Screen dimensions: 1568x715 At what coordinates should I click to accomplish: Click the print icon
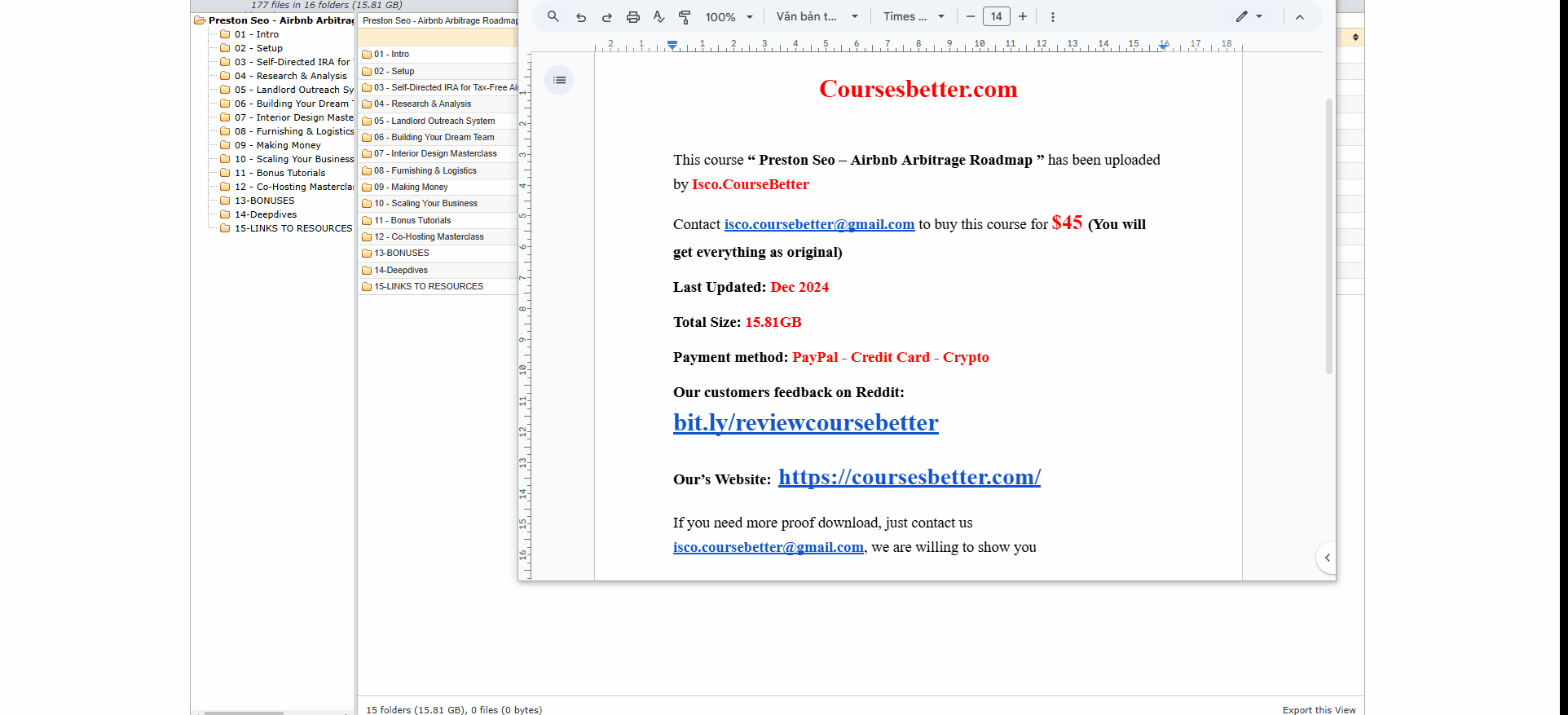[632, 17]
